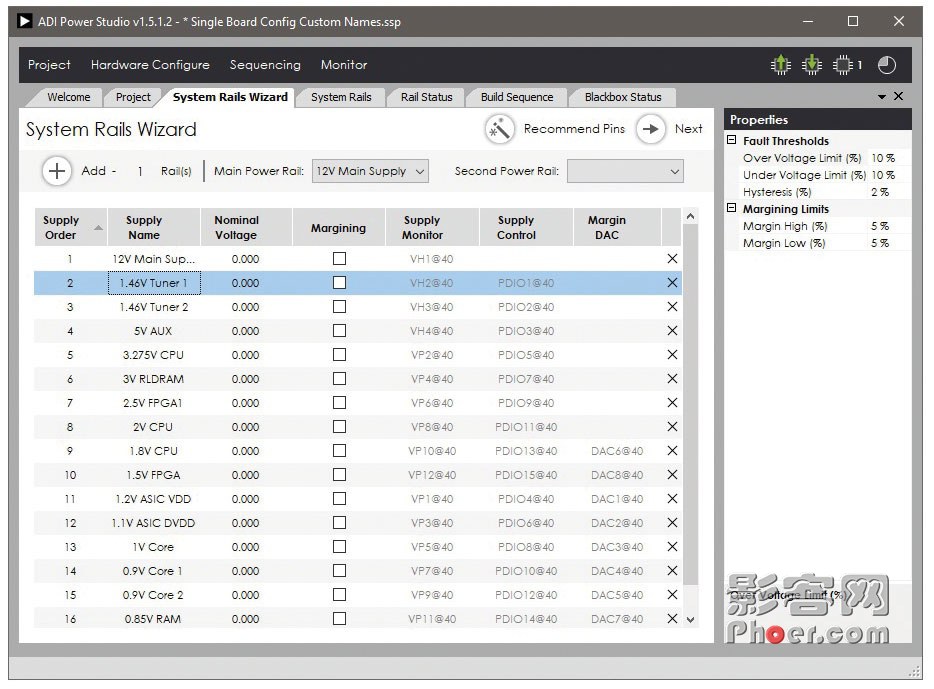Enable margining for 3V RLDRAM
This screenshot has width=934, height=689.
340,379
